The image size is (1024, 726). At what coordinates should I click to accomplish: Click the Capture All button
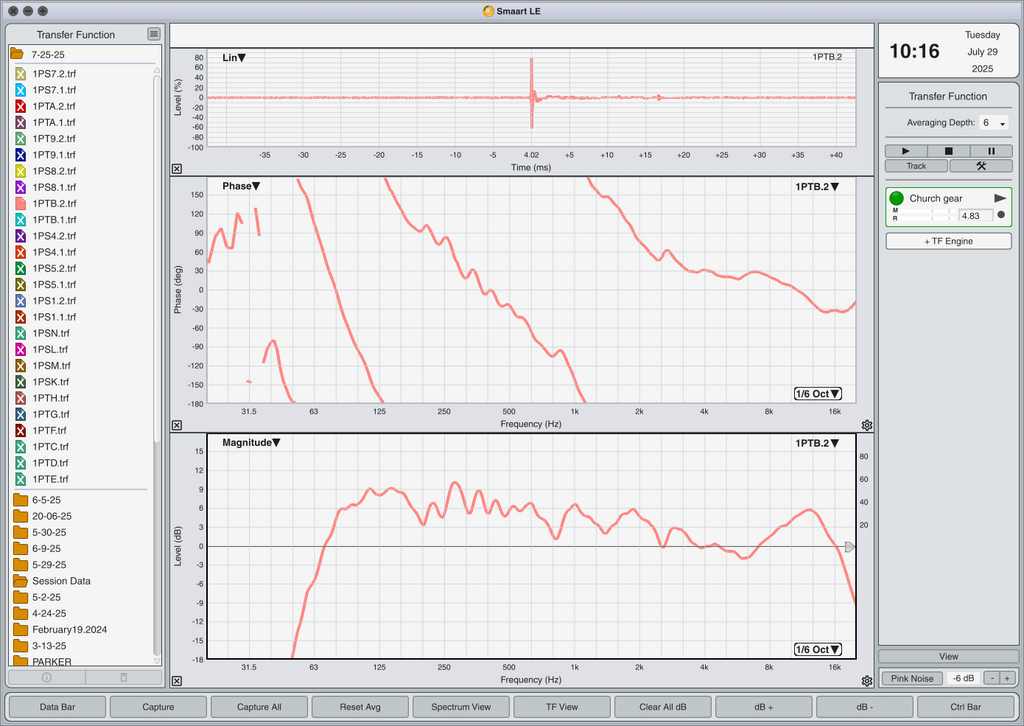259,706
